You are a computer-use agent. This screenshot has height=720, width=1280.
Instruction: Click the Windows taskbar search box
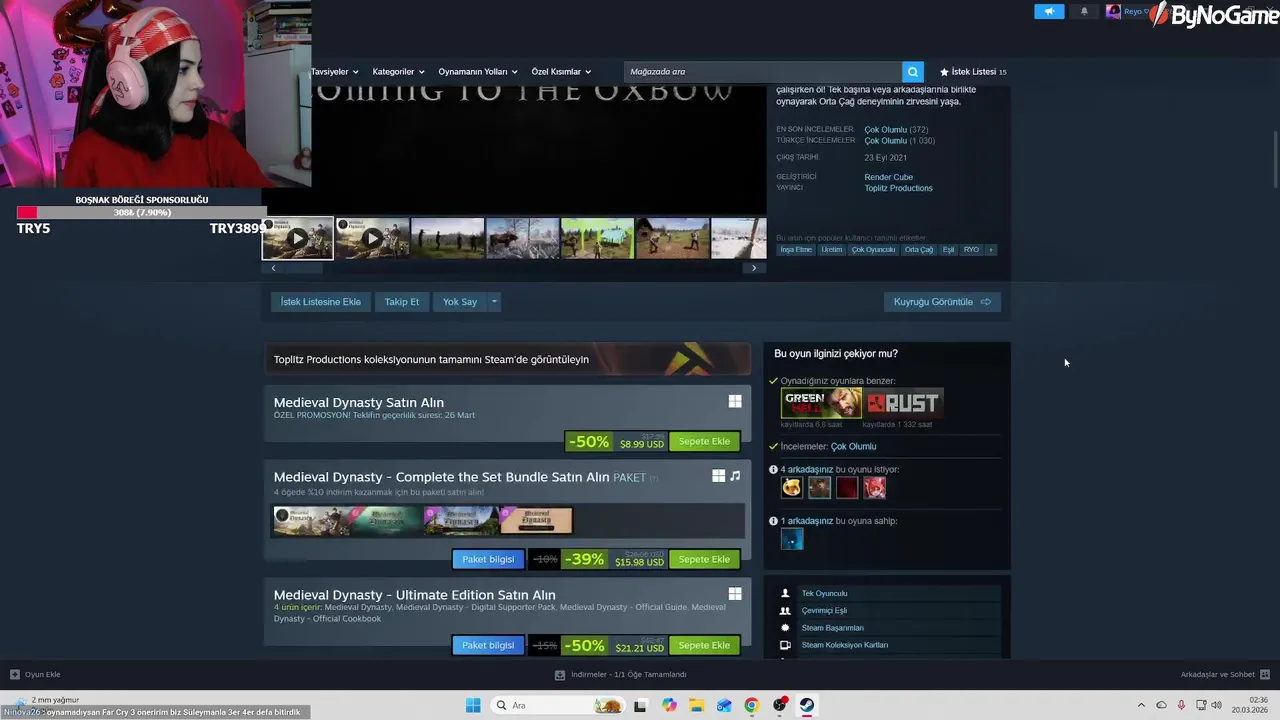(558, 705)
